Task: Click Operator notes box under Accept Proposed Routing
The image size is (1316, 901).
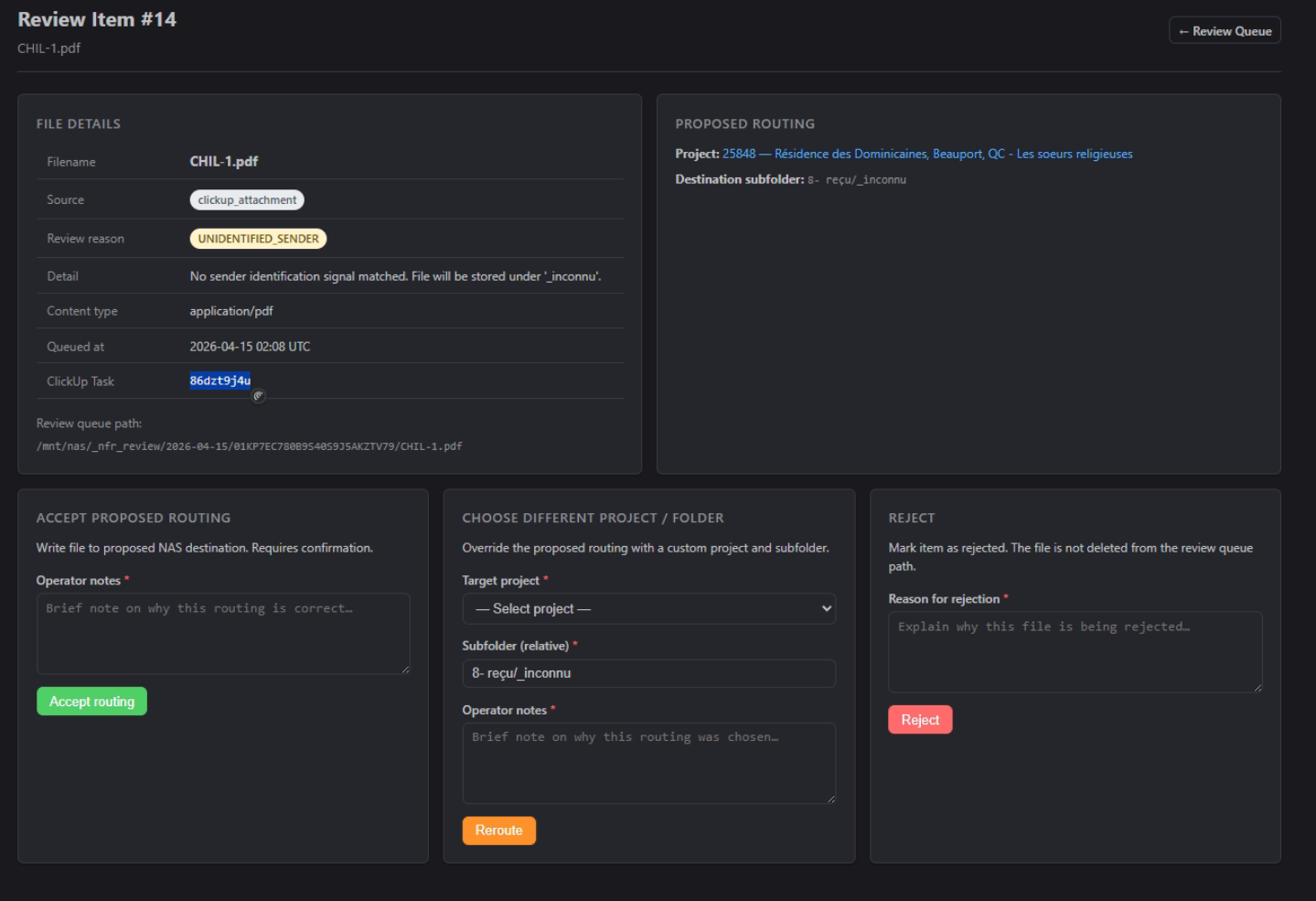Action: (x=222, y=633)
